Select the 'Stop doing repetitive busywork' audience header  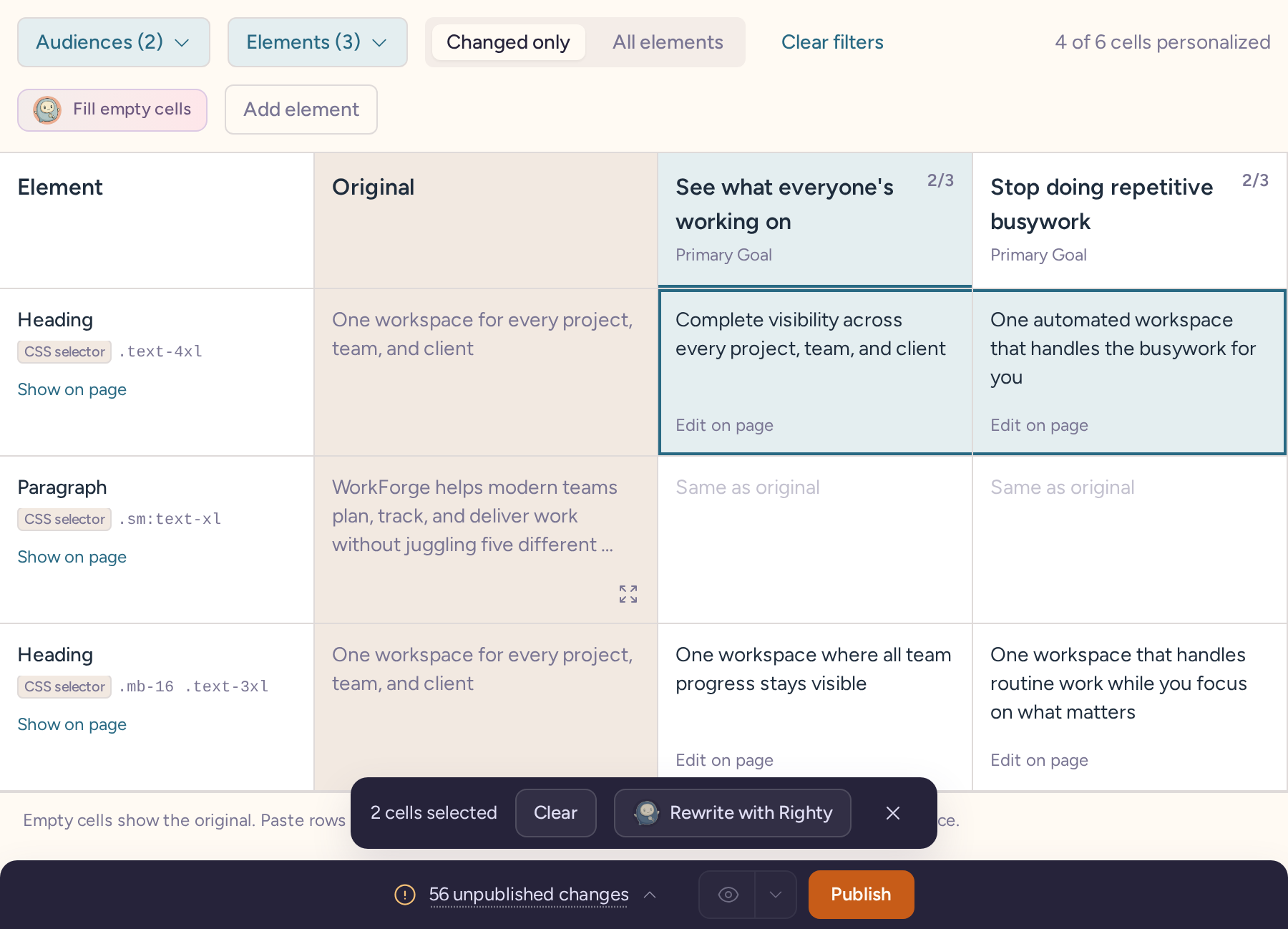1130,220
